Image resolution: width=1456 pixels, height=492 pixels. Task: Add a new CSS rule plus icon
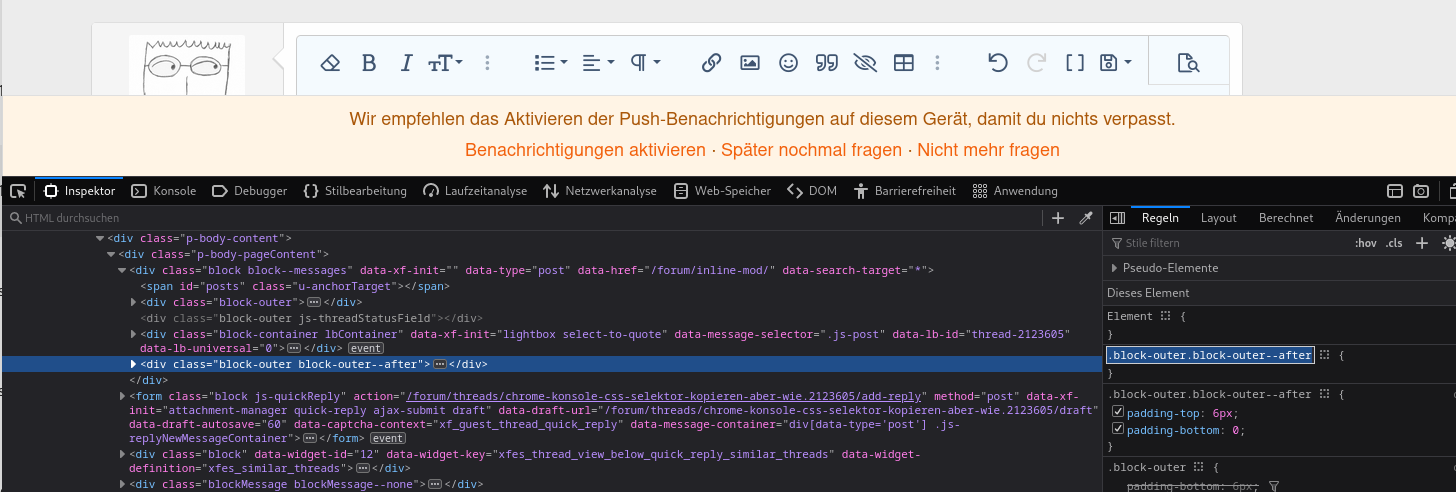point(1421,243)
